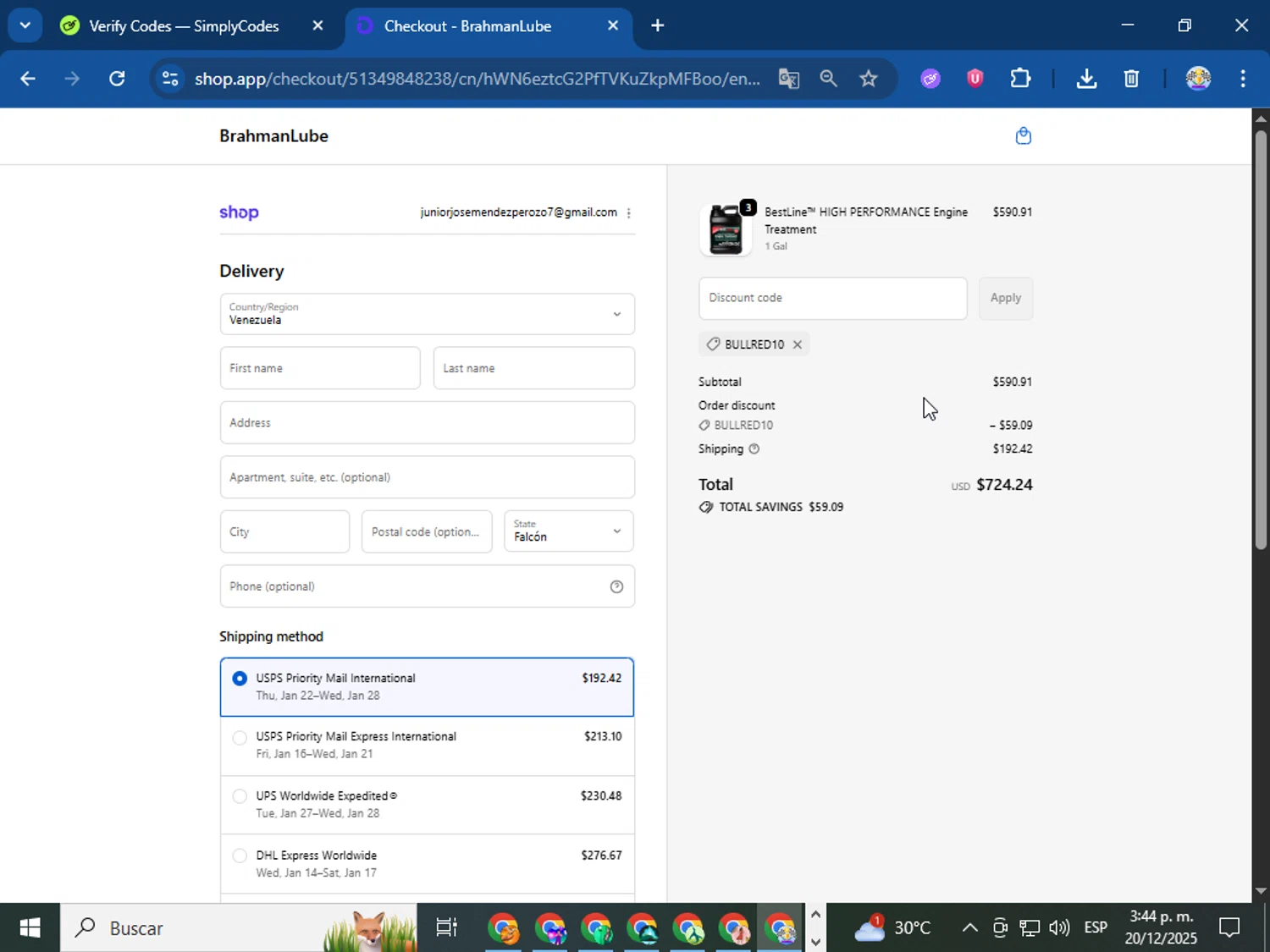Viewport: 1270px width, 952px height.
Task: Select USPS Priority Mail Express International
Action: (427, 746)
